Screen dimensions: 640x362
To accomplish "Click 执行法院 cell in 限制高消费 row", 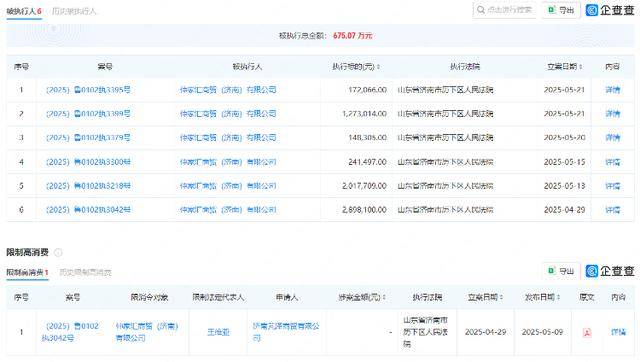I will tap(426, 332).
